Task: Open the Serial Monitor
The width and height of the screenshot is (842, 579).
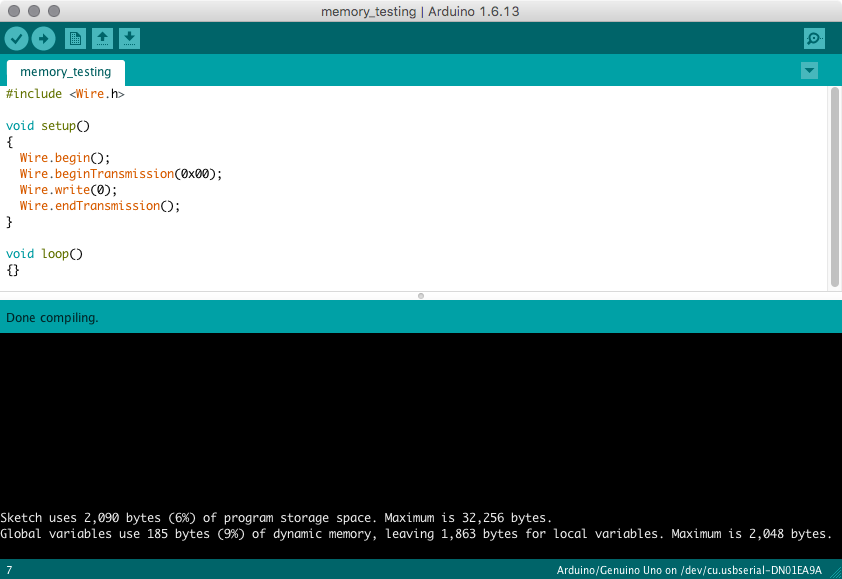Action: (814, 39)
